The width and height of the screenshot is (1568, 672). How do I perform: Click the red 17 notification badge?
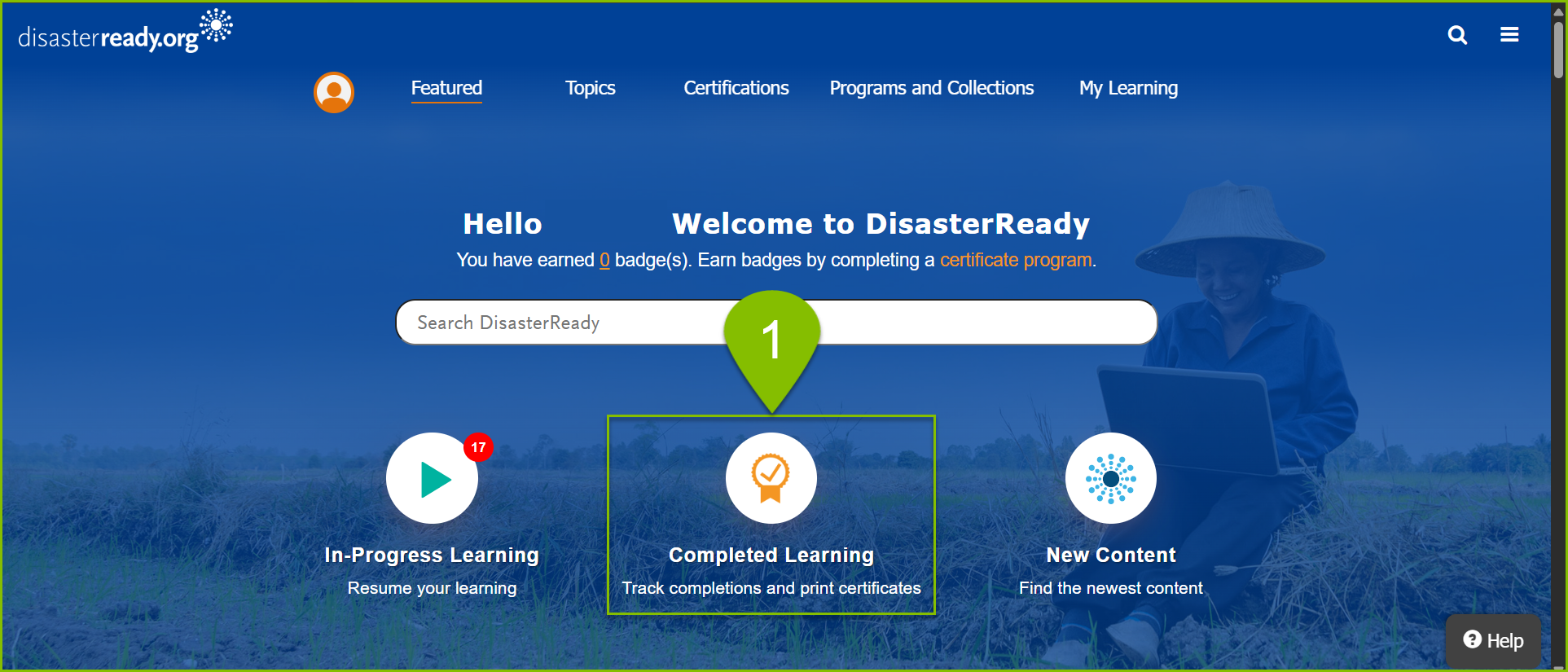[x=478, y=447]
